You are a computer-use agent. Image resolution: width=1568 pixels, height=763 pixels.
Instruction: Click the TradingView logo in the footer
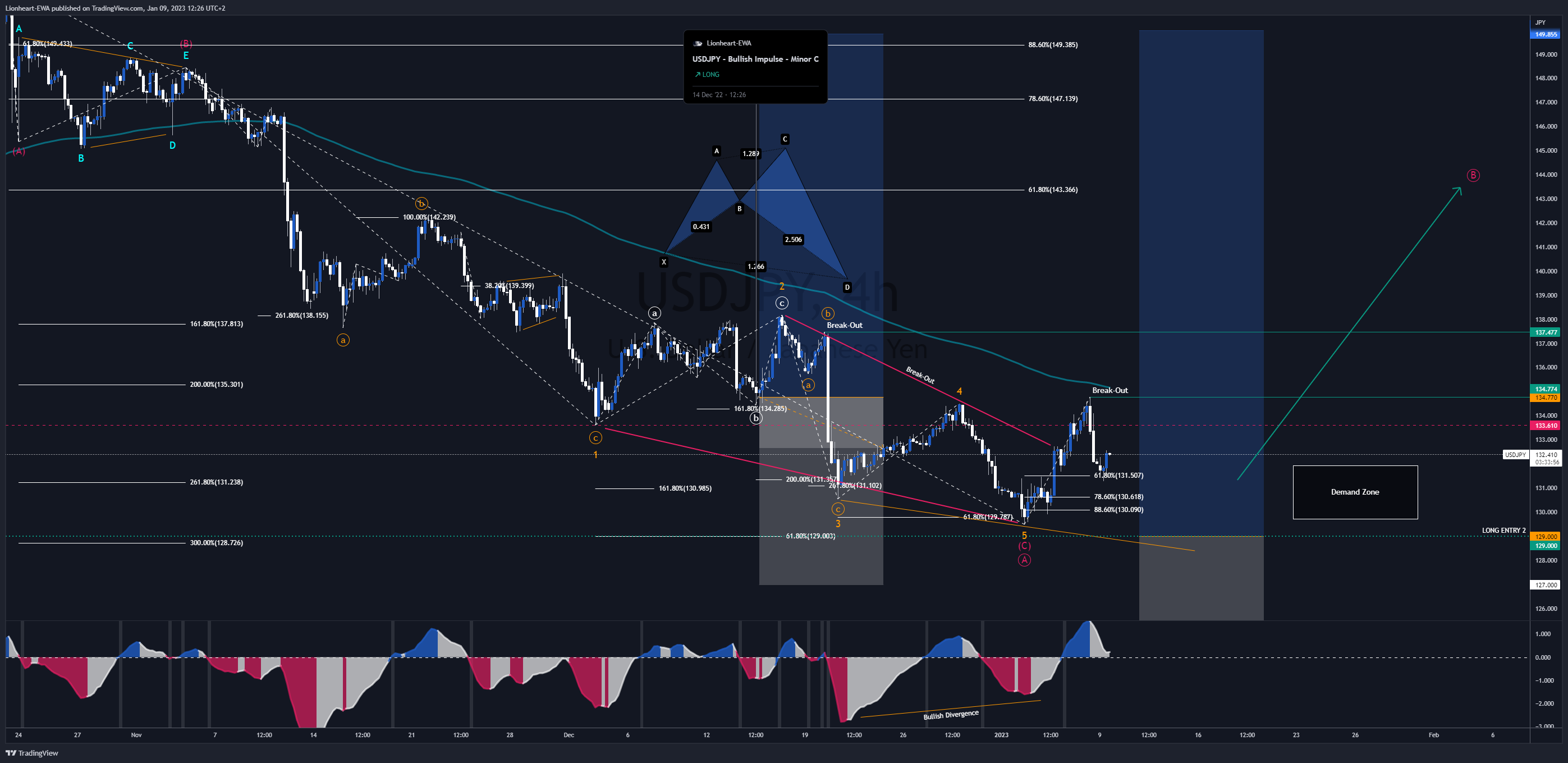point(31,753)
